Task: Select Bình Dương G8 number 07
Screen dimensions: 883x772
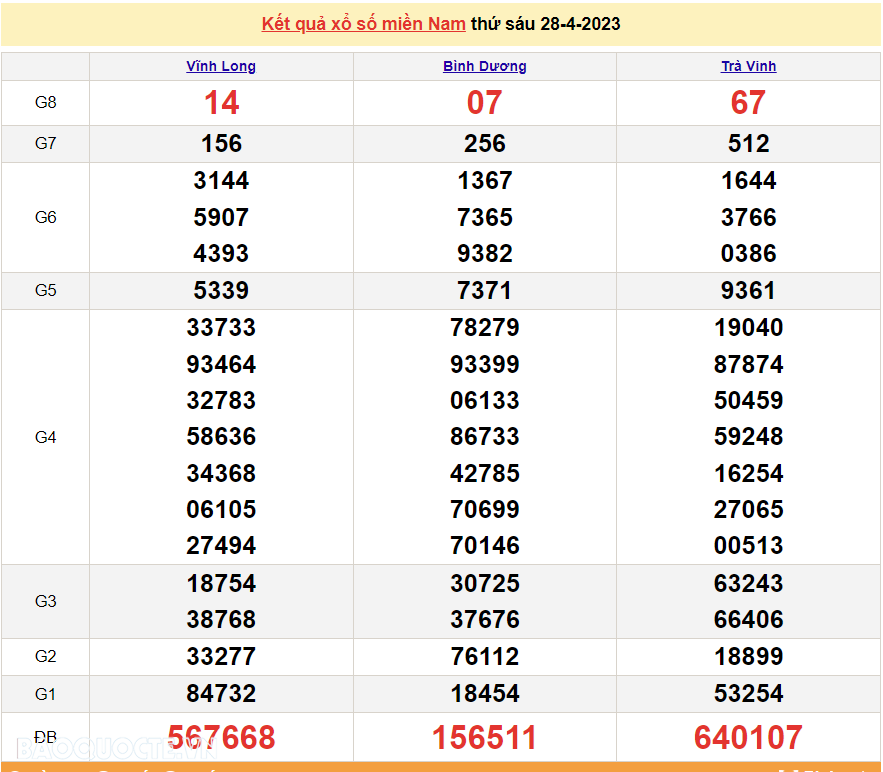Action: pyautogui.click(x=485, y=103)
